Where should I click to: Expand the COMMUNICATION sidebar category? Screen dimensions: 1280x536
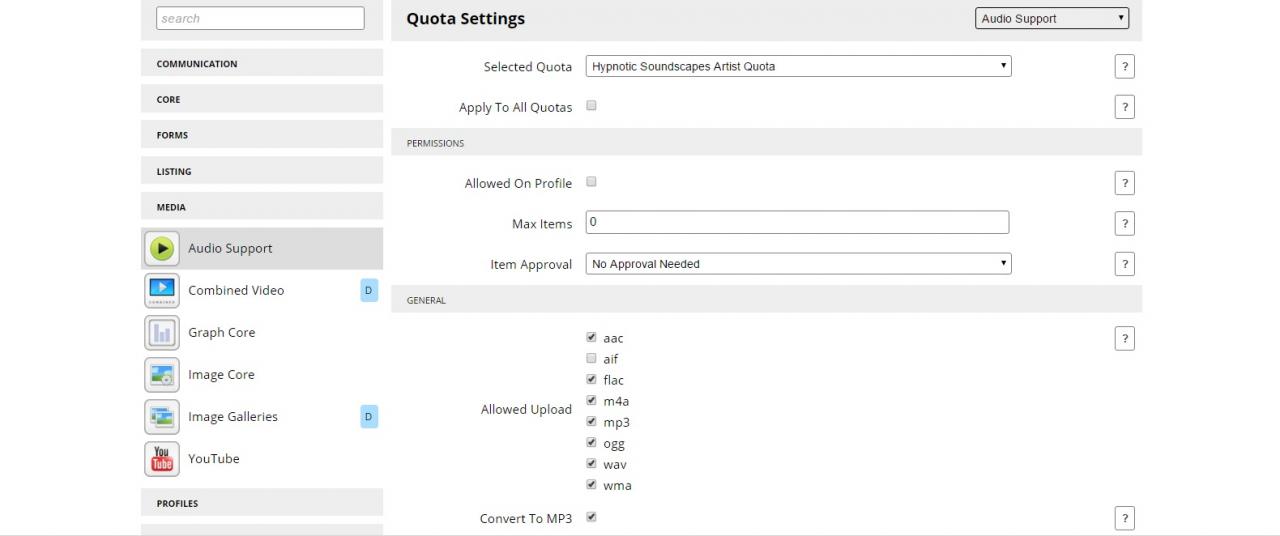tap(262, 63)
